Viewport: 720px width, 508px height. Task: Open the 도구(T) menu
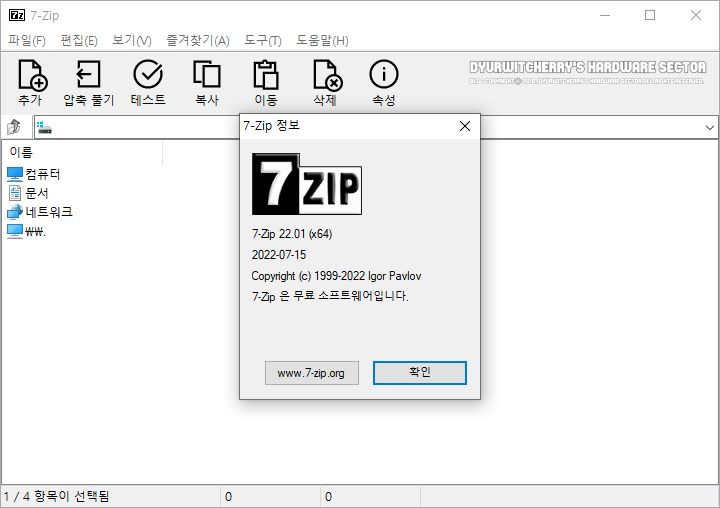coord(263,40)
